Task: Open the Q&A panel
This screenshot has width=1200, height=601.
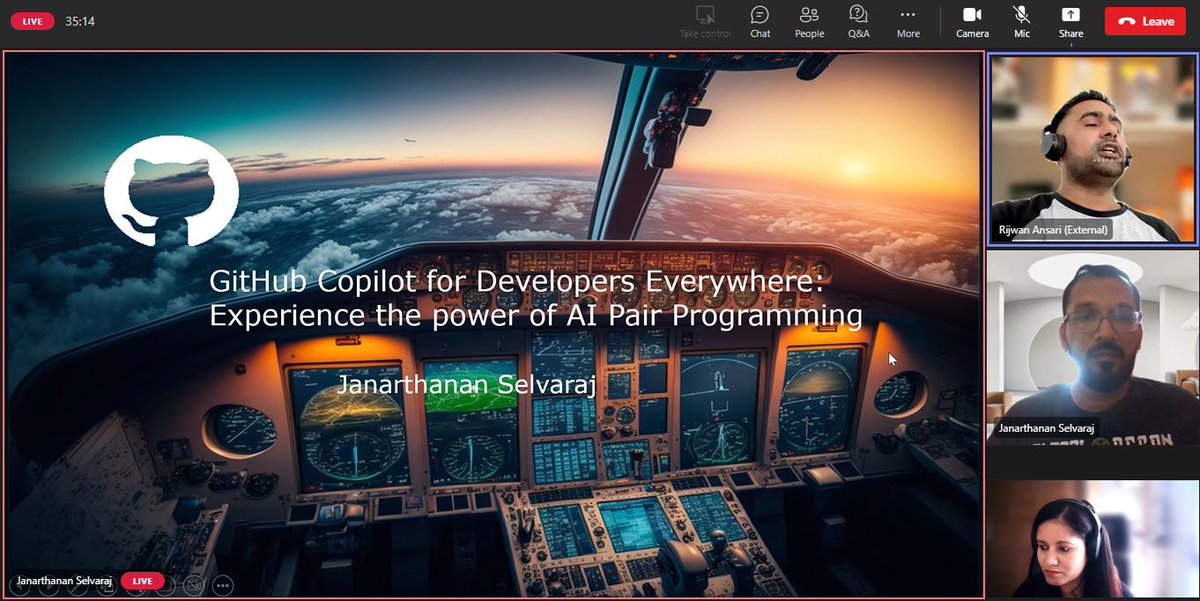Action: tap(858, 21)
